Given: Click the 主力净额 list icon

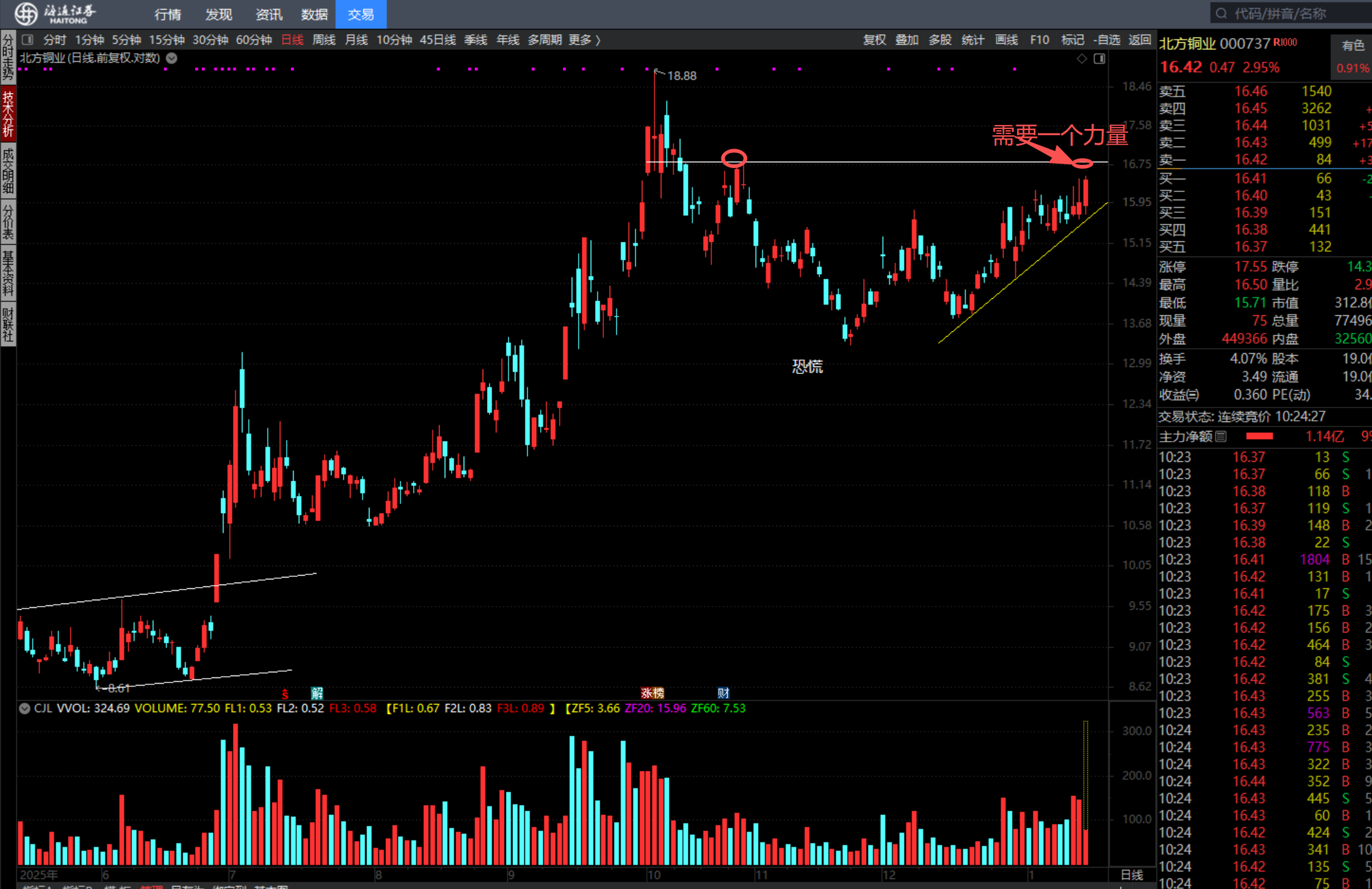Looking at the screenshot, I should coord(1221,437).
